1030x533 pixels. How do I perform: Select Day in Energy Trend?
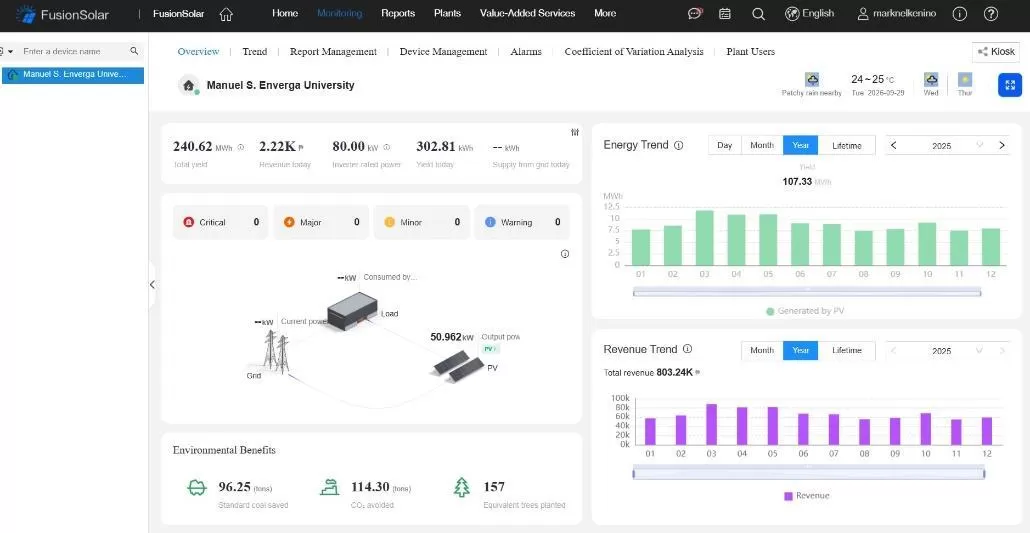pyautogui.click(x=725, y=145)
